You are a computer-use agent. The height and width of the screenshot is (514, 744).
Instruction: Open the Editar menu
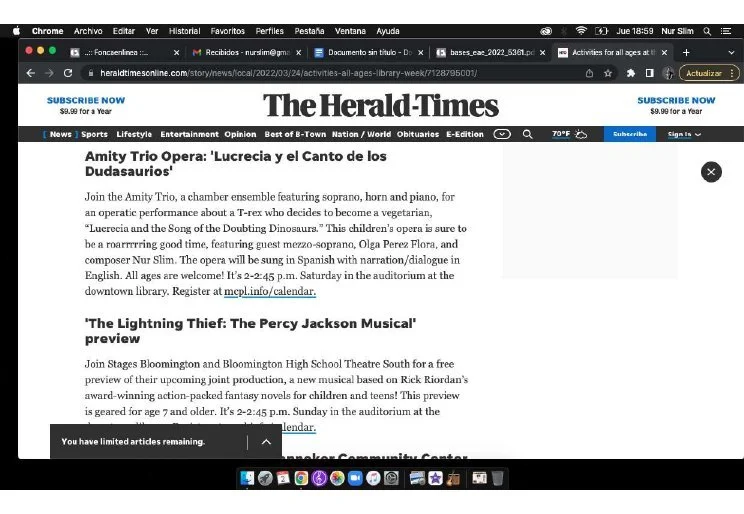click(x=124, y=31)
